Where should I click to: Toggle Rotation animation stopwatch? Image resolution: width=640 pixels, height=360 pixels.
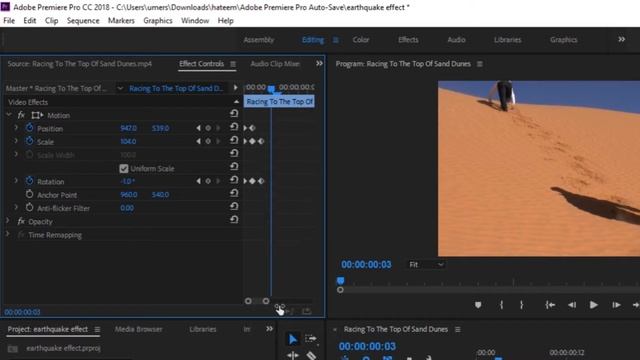29,180
